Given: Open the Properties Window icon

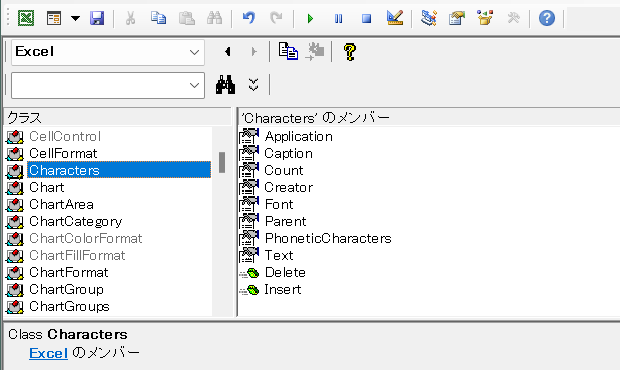Looking at the screenshot, I should pyautogui.click(x=456, y=18).
